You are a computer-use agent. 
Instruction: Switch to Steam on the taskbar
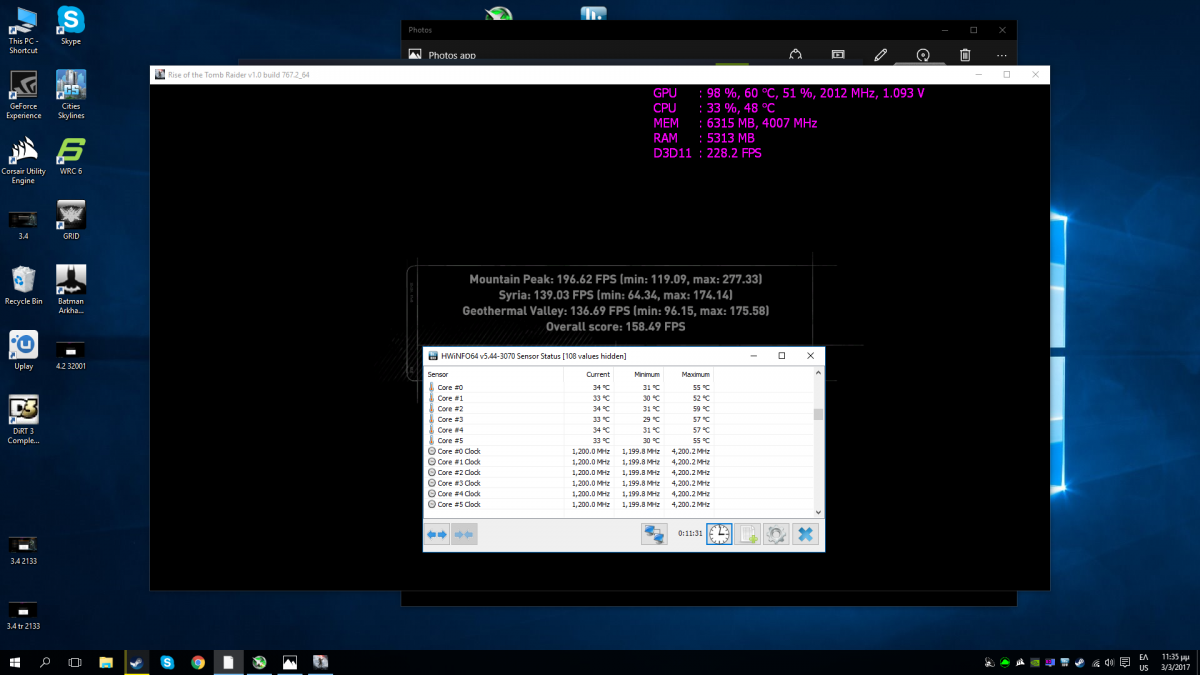point(136,662)
